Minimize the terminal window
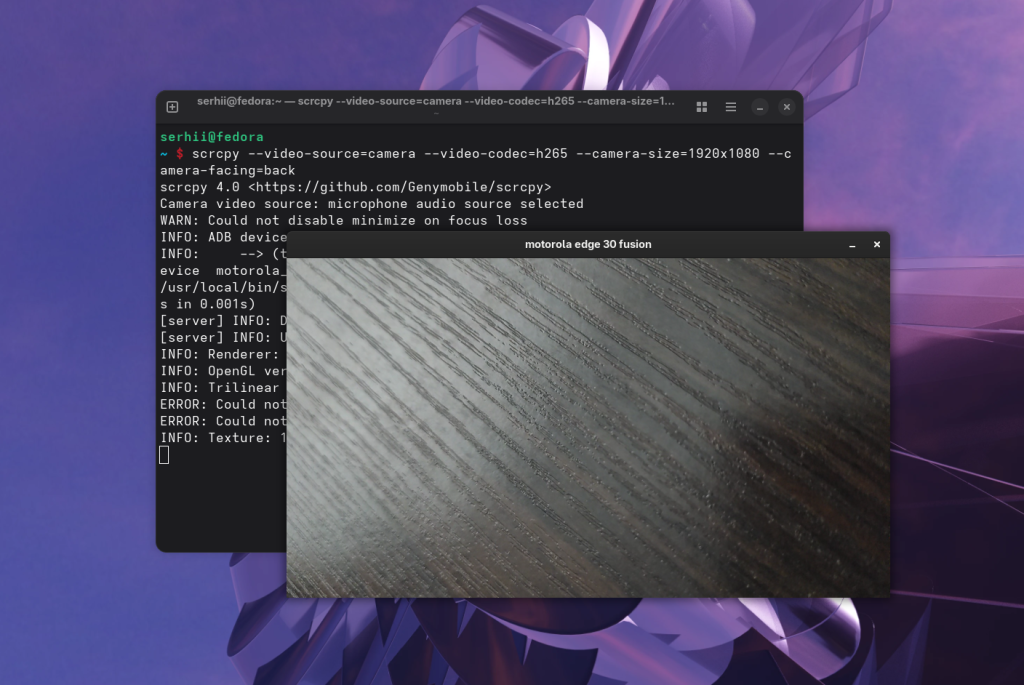This screenshot has height=685, width=1024. pos(760,107)
